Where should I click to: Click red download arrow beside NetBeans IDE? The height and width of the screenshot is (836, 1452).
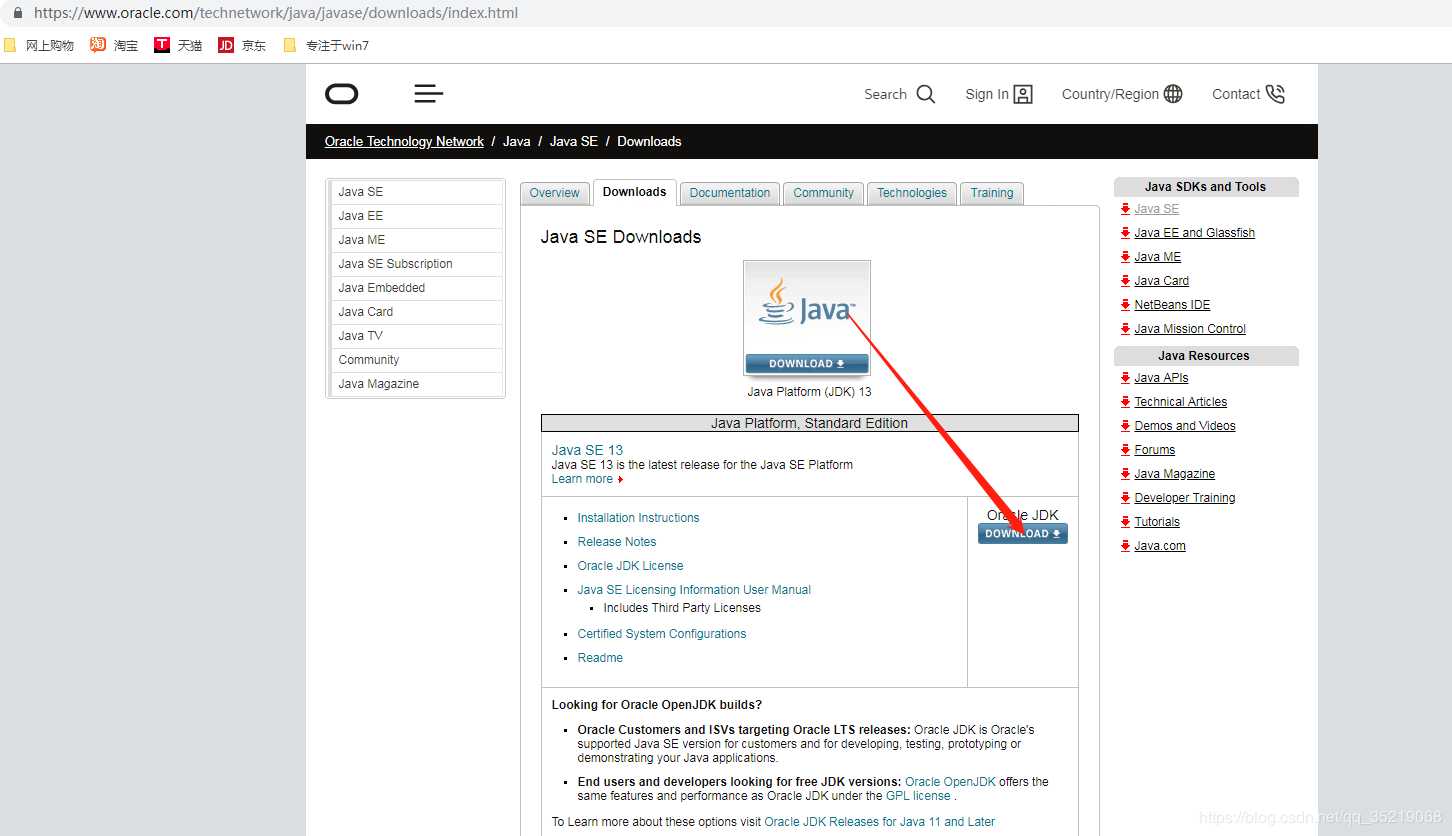1125,305
